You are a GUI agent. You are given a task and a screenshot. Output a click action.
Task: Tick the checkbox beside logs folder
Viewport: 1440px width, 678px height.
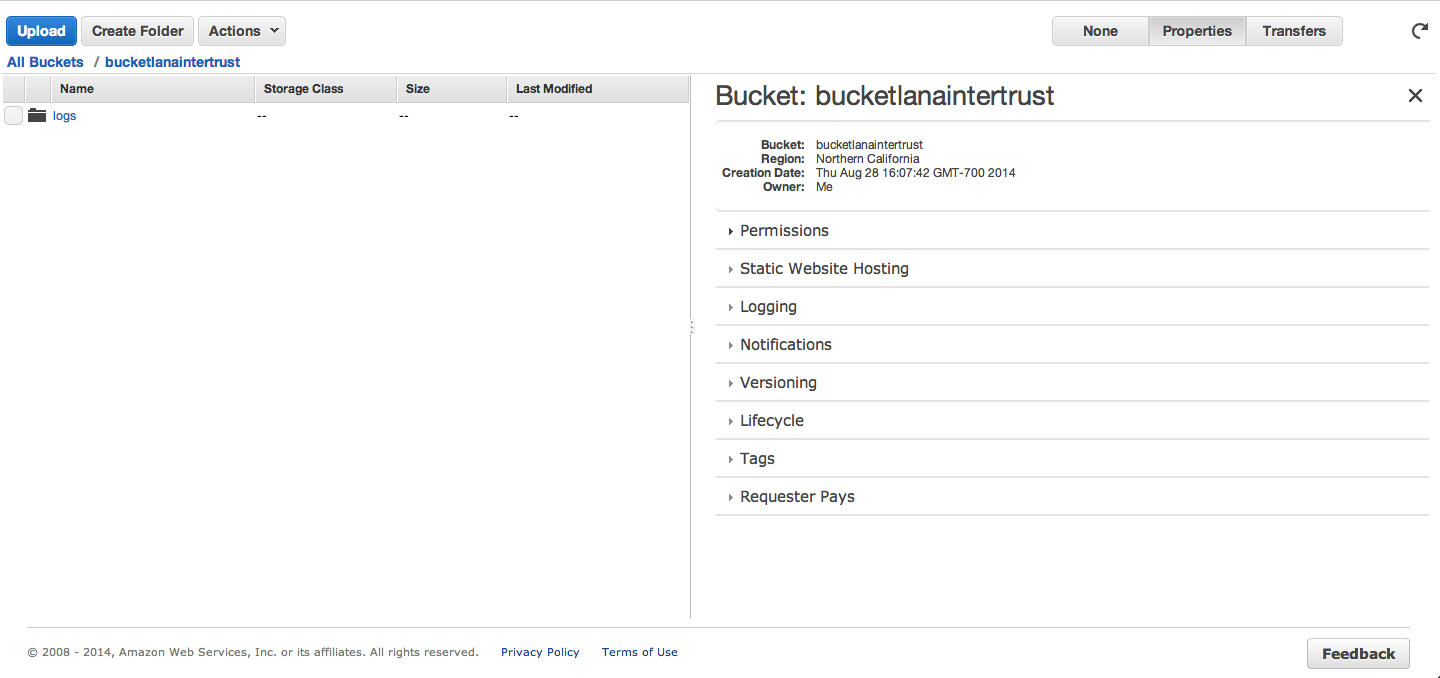(x=13, y=116)
